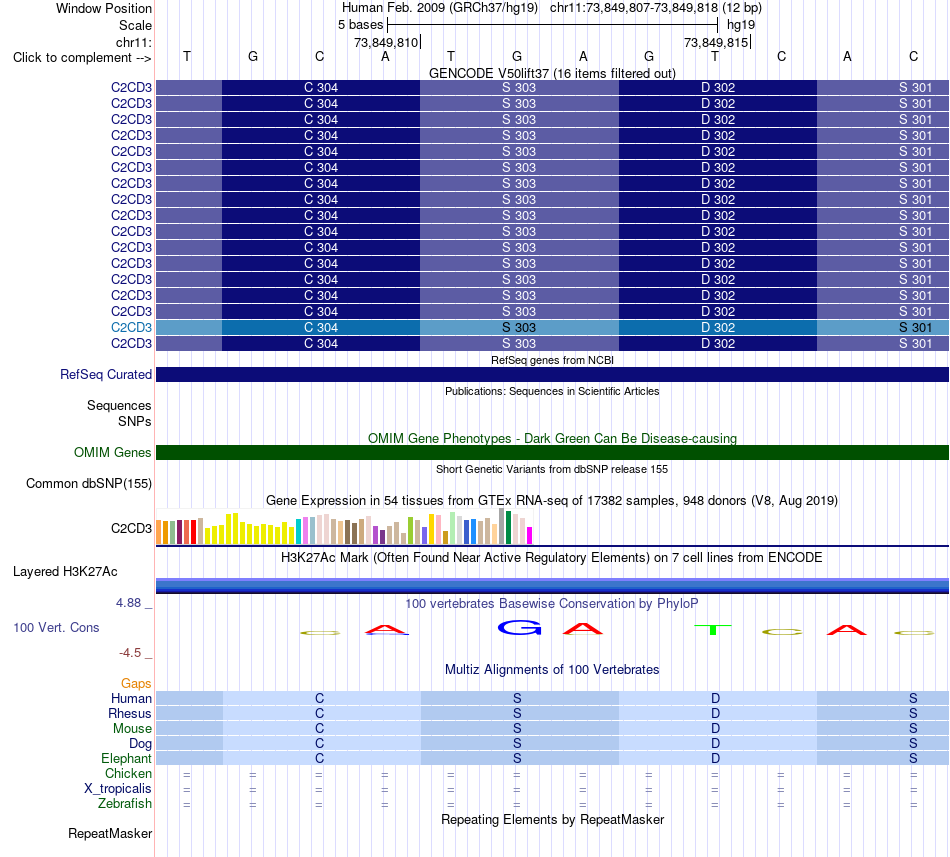Click the large blue G conservation logo letter
Screen dimensions: 950x857
coord(519,628)
